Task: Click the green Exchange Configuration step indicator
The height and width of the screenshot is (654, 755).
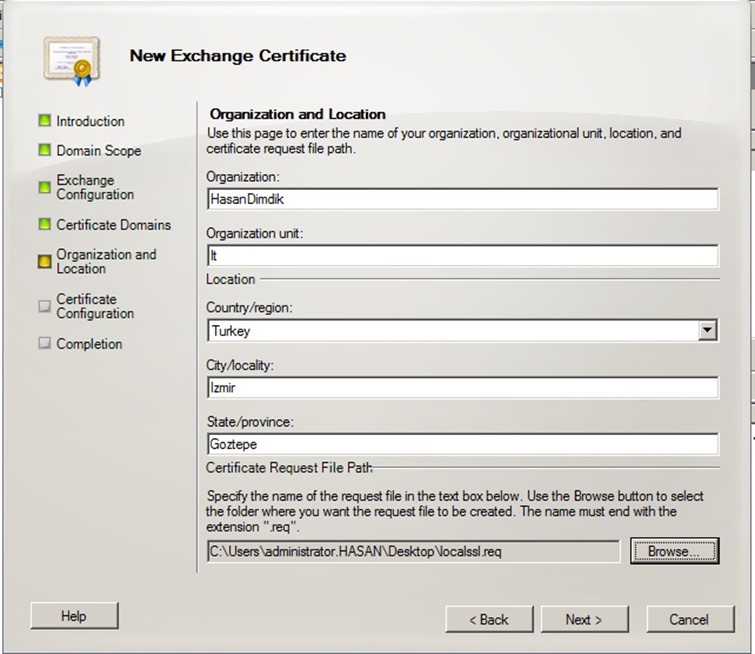Action: point(44,187)
